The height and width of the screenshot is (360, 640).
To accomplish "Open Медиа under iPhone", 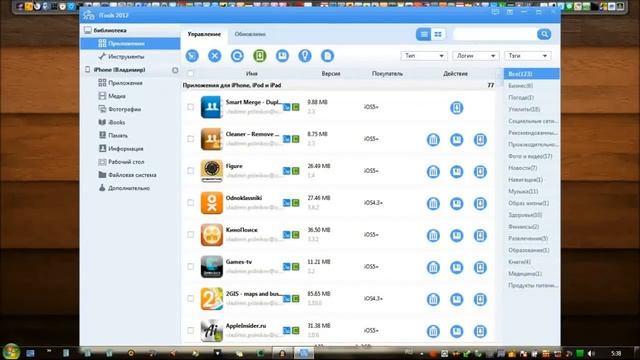I will (116, 96).
